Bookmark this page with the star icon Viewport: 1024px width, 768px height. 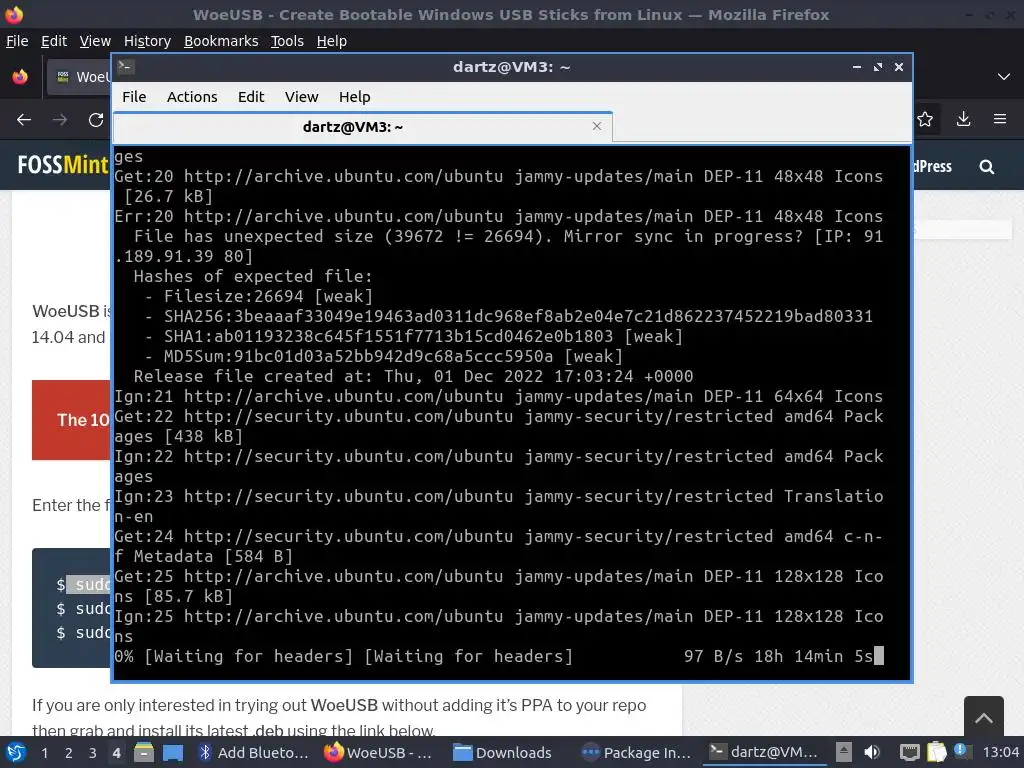coord(925,119)
